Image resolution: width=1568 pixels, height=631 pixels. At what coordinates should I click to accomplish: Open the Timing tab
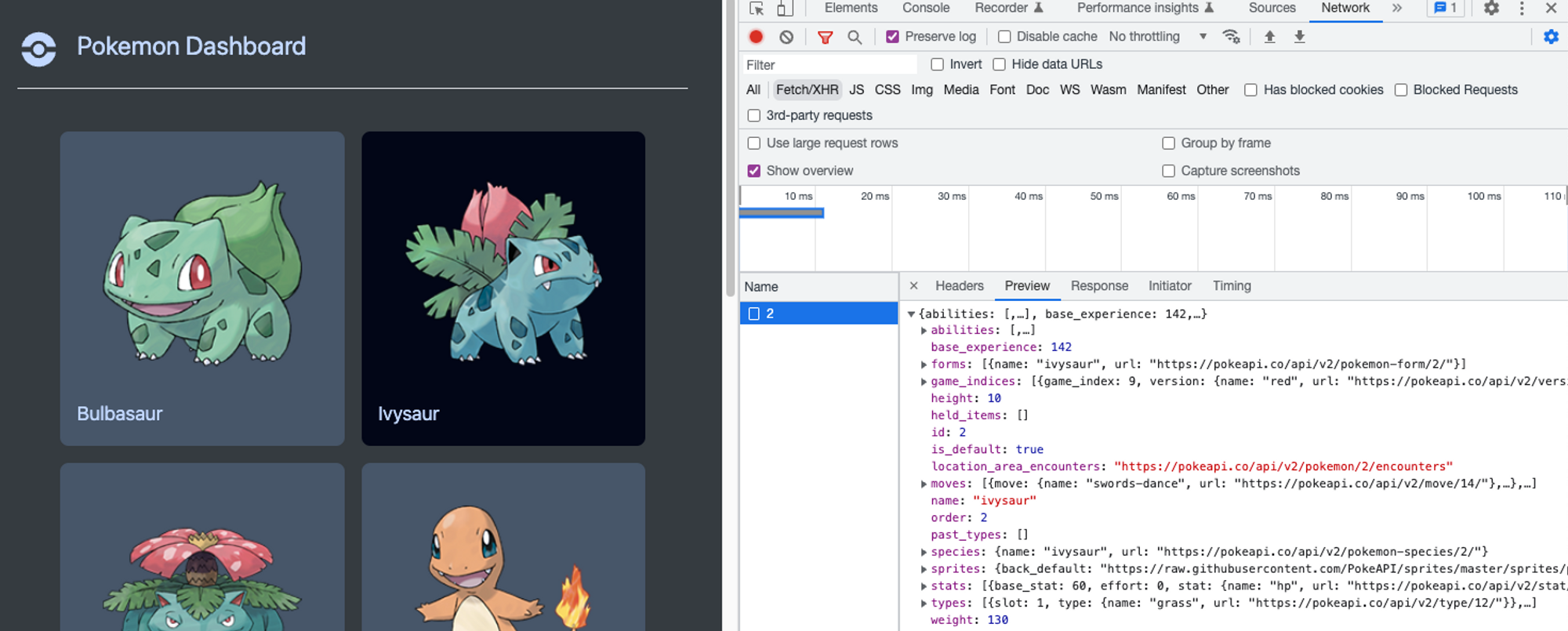tap(1232, 286)
